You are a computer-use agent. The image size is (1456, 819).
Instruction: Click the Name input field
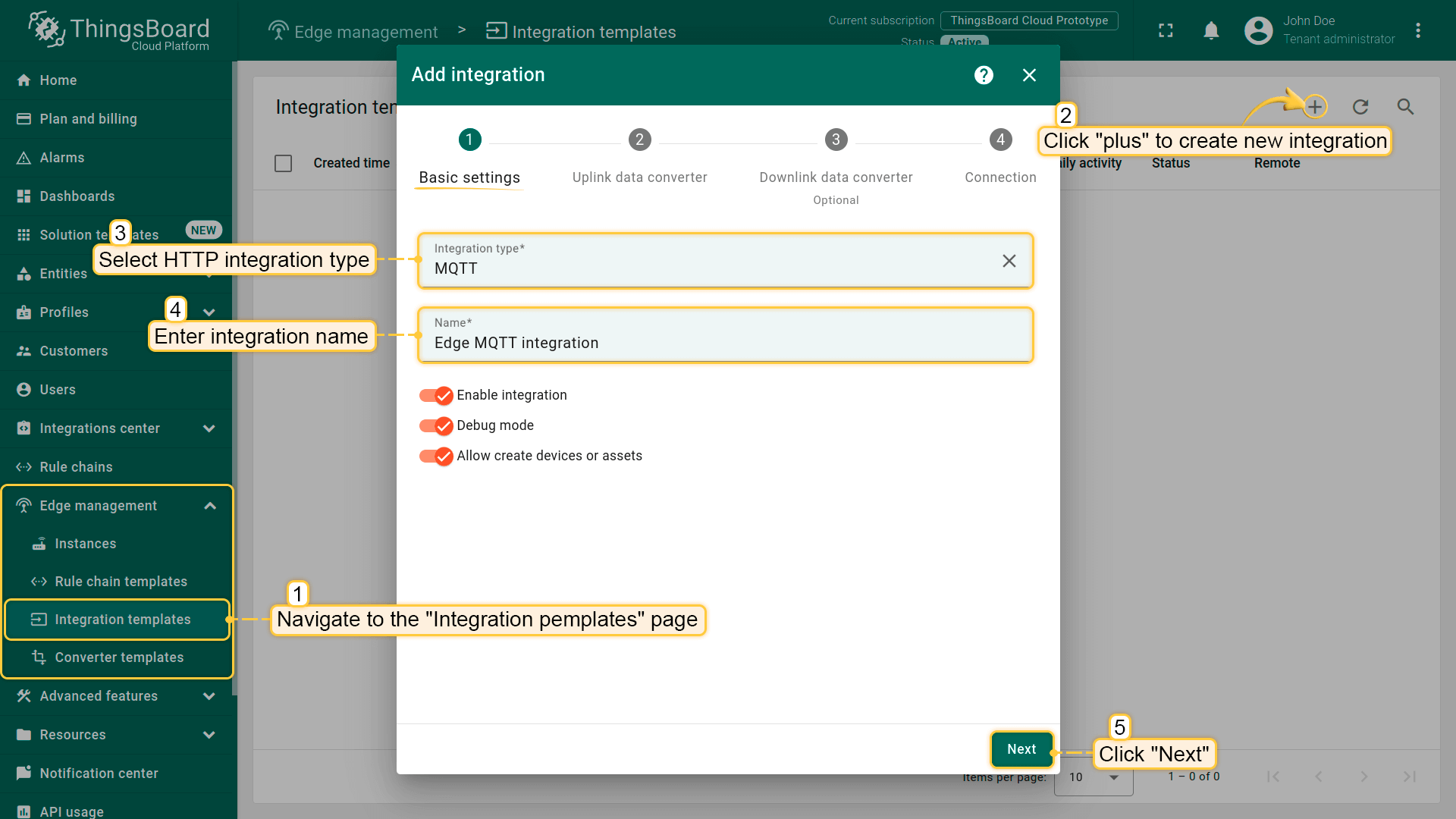pos(725,343)
